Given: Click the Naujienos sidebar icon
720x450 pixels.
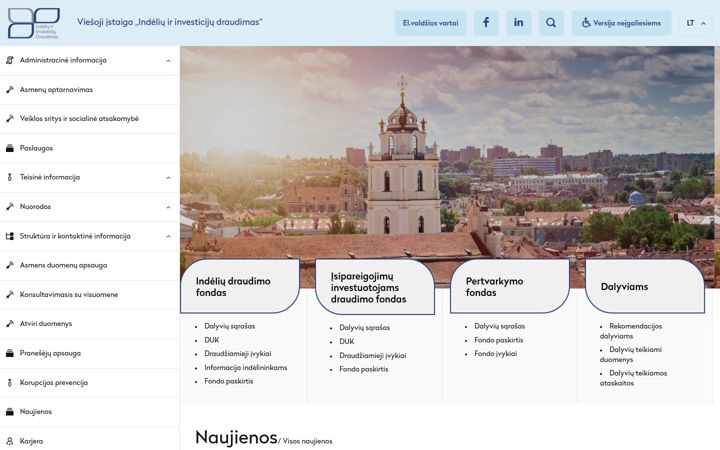Looking at the screenshot, I should 10,411.
